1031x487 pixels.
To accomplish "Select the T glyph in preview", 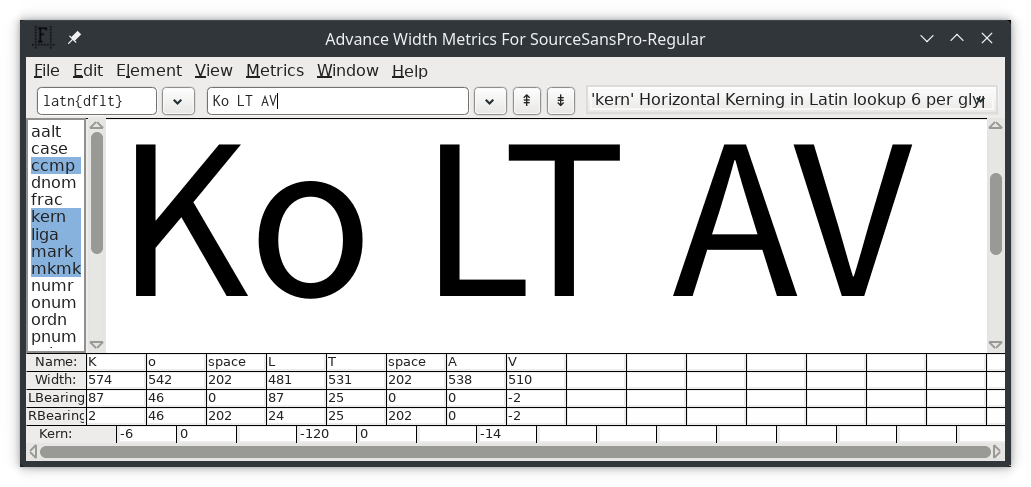I will click(x=563, y=220).
